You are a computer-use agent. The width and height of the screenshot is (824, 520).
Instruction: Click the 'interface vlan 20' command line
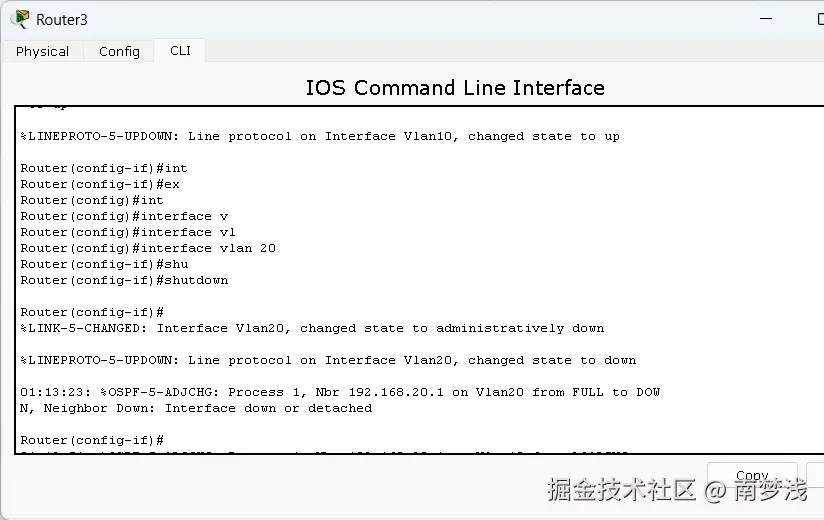coord(148,248)
